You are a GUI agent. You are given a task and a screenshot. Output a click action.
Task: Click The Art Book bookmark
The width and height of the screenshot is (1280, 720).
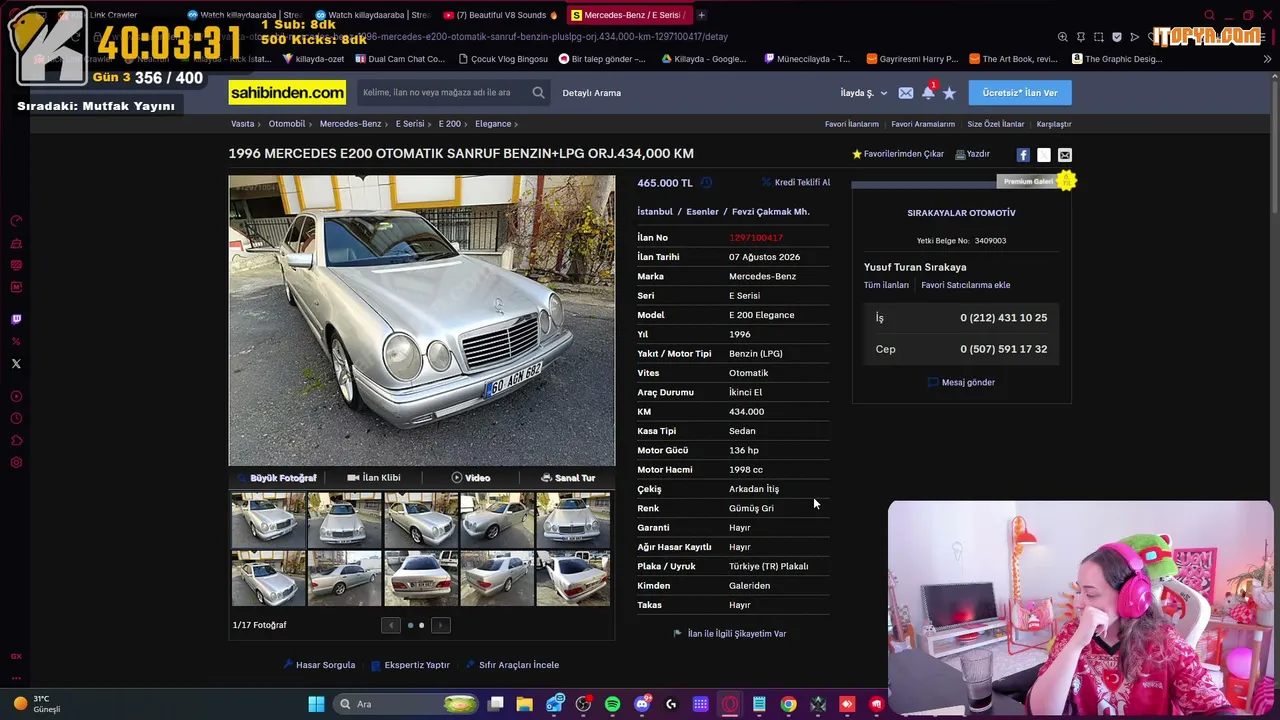(1013, 59)
